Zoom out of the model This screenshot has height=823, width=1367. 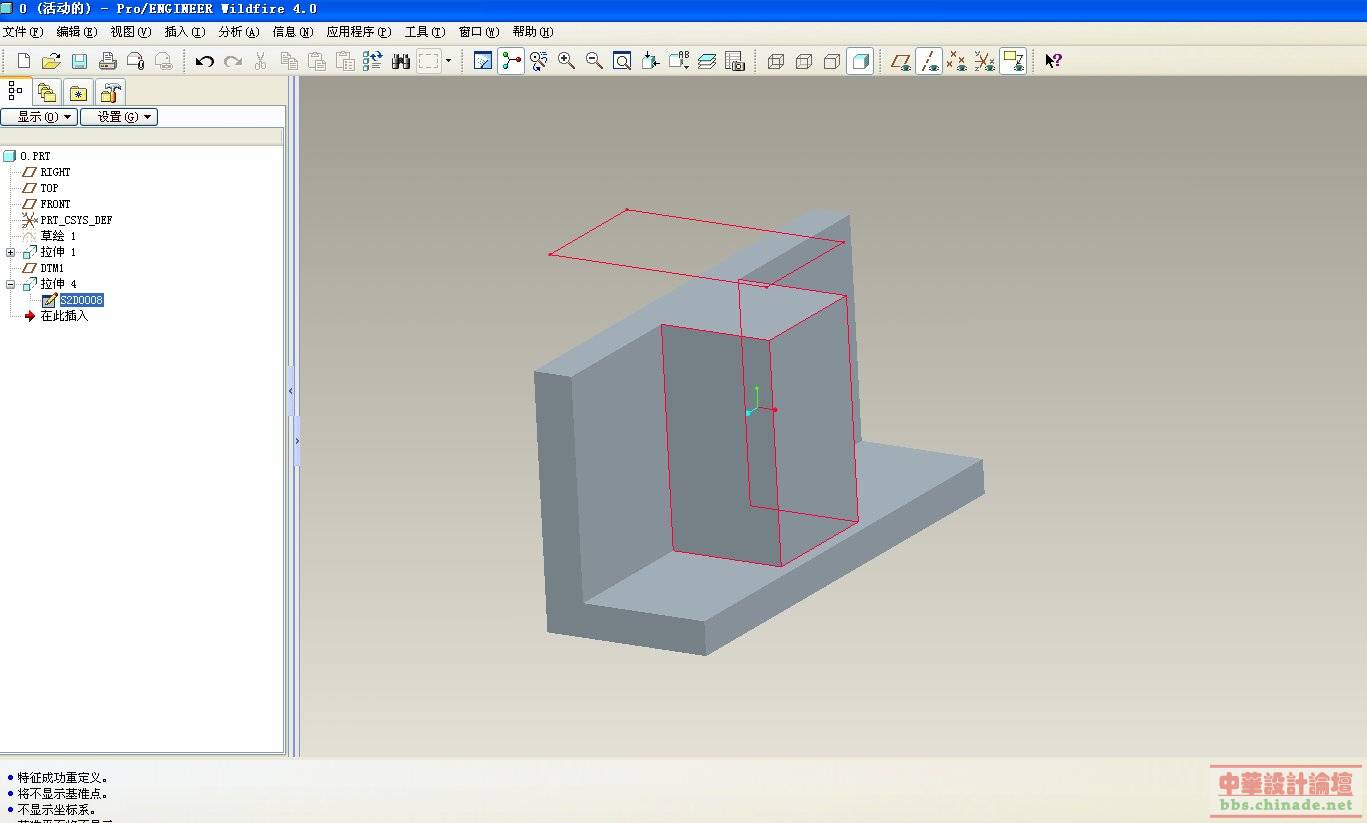tap(594, 61)
